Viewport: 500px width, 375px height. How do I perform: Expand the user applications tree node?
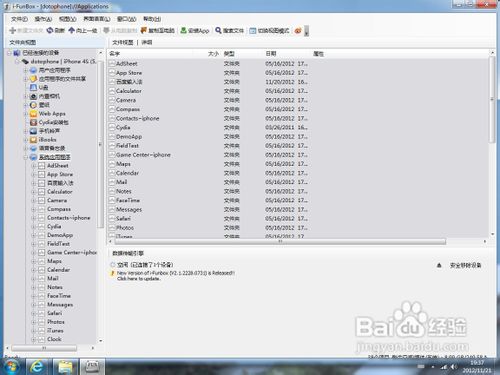[x=26, y=70]
